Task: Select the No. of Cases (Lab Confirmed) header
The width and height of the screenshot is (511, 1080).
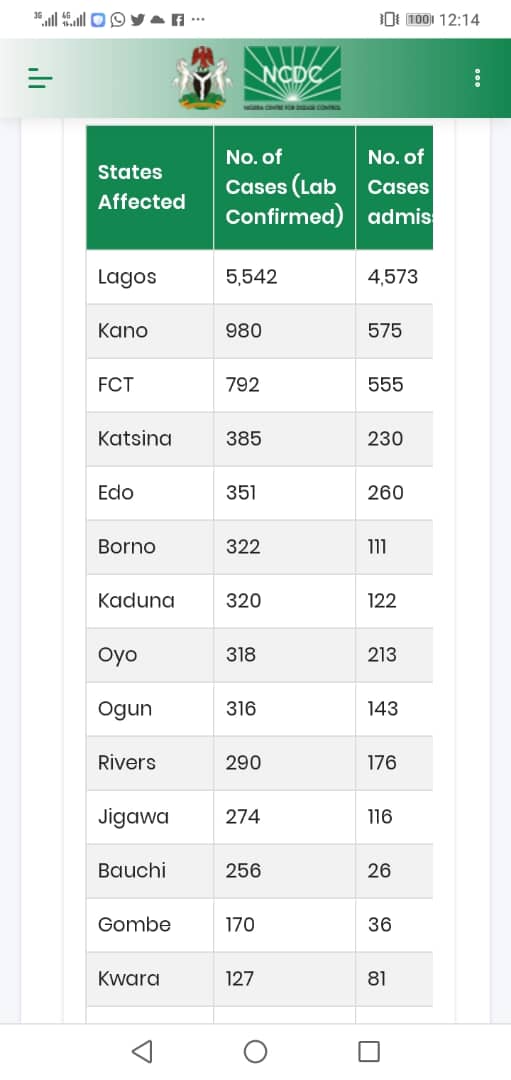Action: pyautogui.click(x=284, y=187)
